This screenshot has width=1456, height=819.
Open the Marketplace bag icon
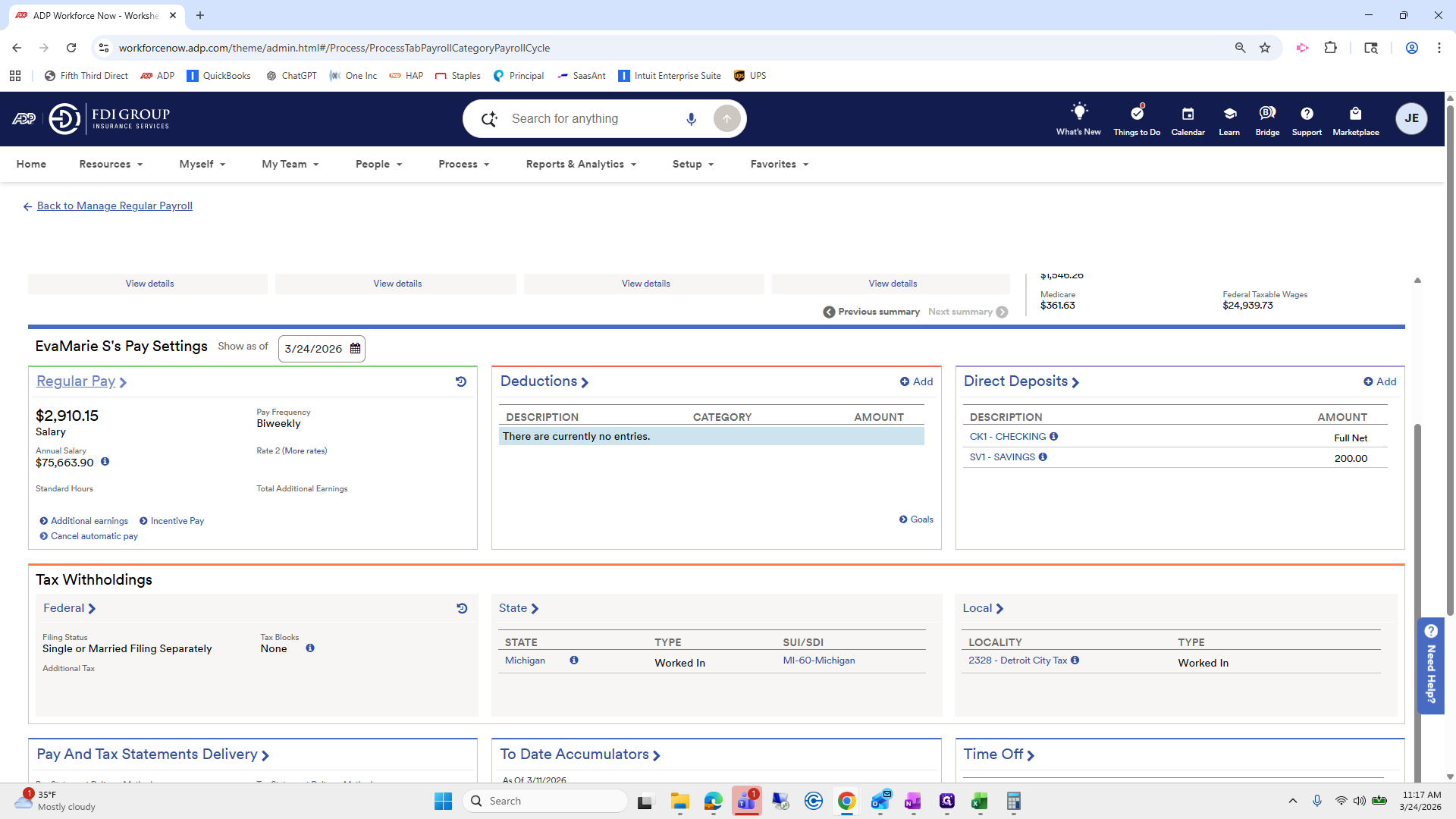click(1355, 114)
